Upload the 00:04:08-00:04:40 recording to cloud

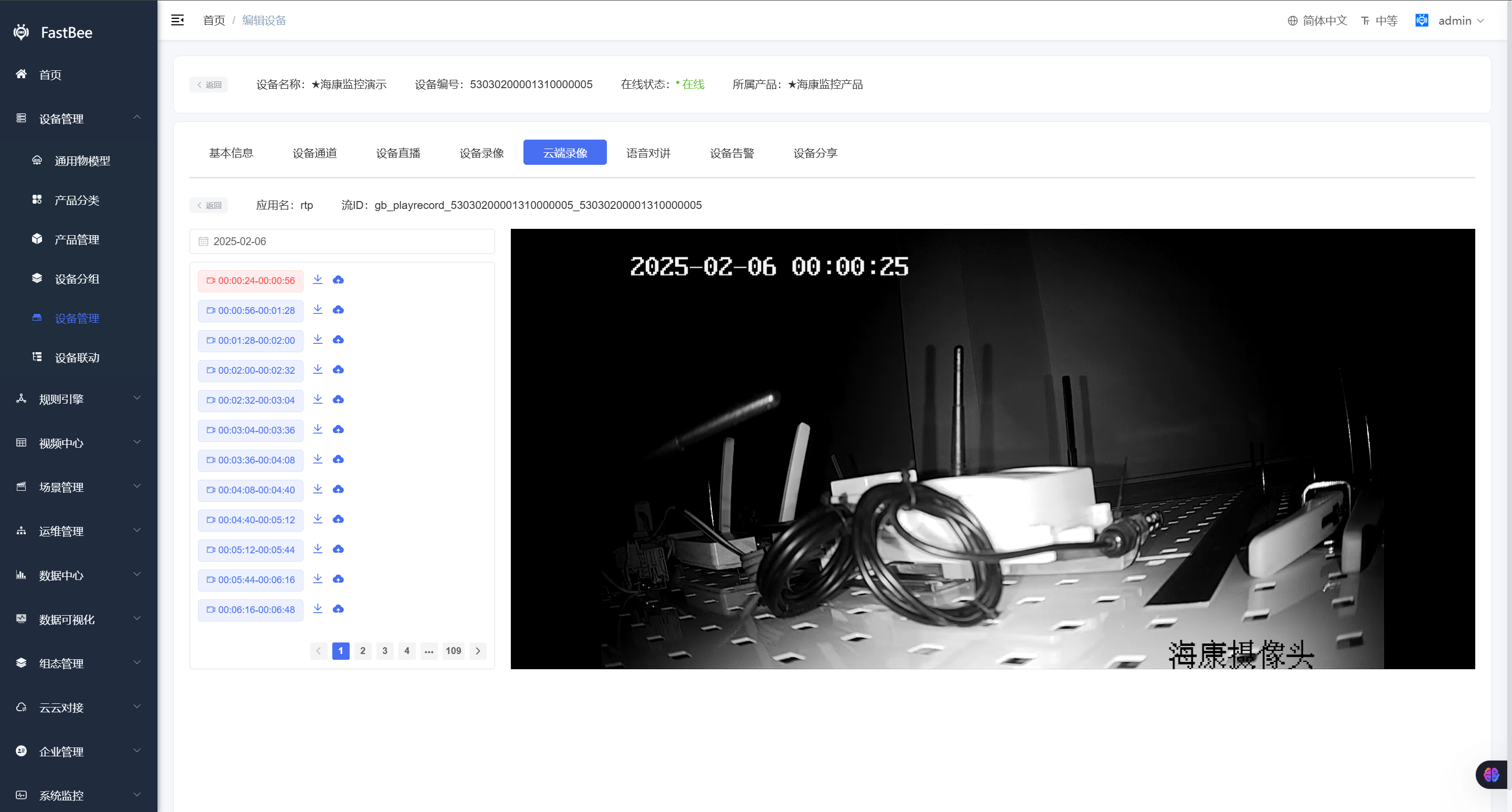pos(338,489)
